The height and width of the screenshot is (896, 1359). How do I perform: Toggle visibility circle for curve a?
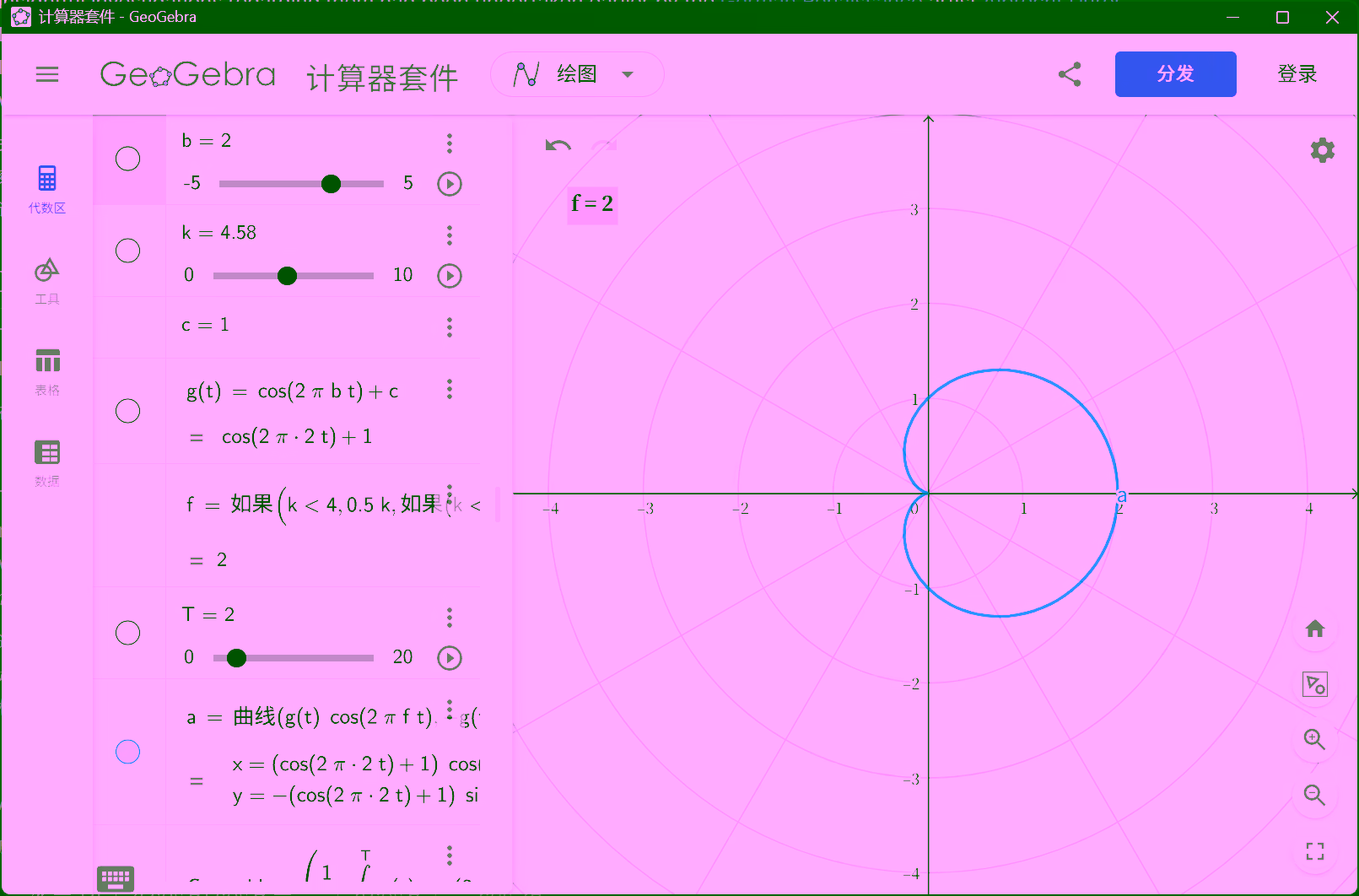pos(127,752)
